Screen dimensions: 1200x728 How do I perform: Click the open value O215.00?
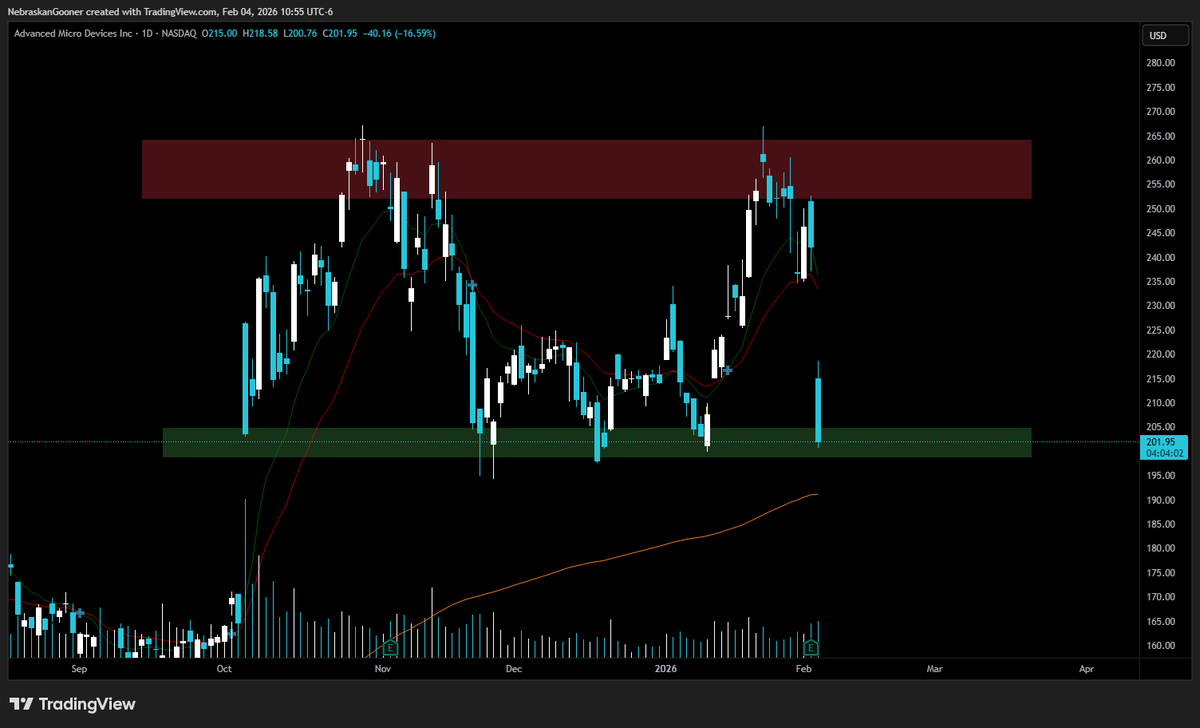(219, 34)
